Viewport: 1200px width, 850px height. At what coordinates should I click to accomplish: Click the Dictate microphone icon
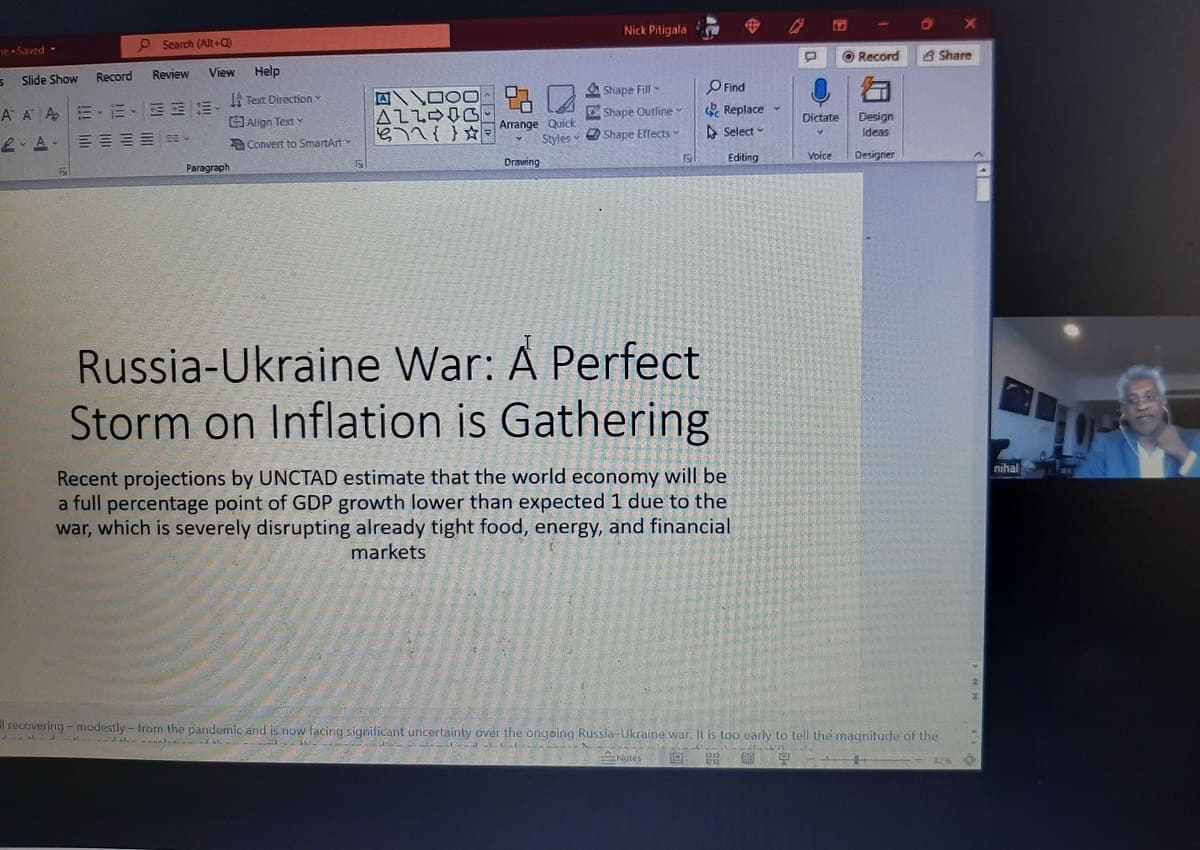[819, 91]
